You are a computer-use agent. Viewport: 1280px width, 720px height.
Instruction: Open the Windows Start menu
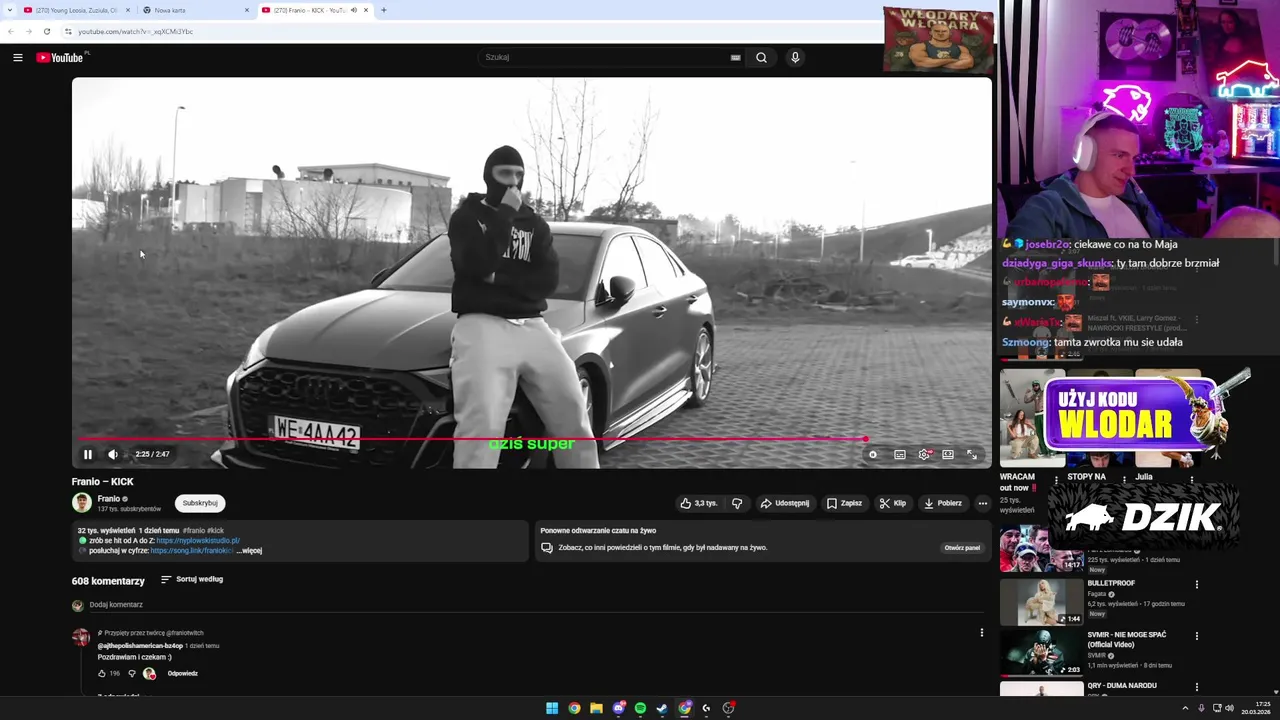[552, 708]
